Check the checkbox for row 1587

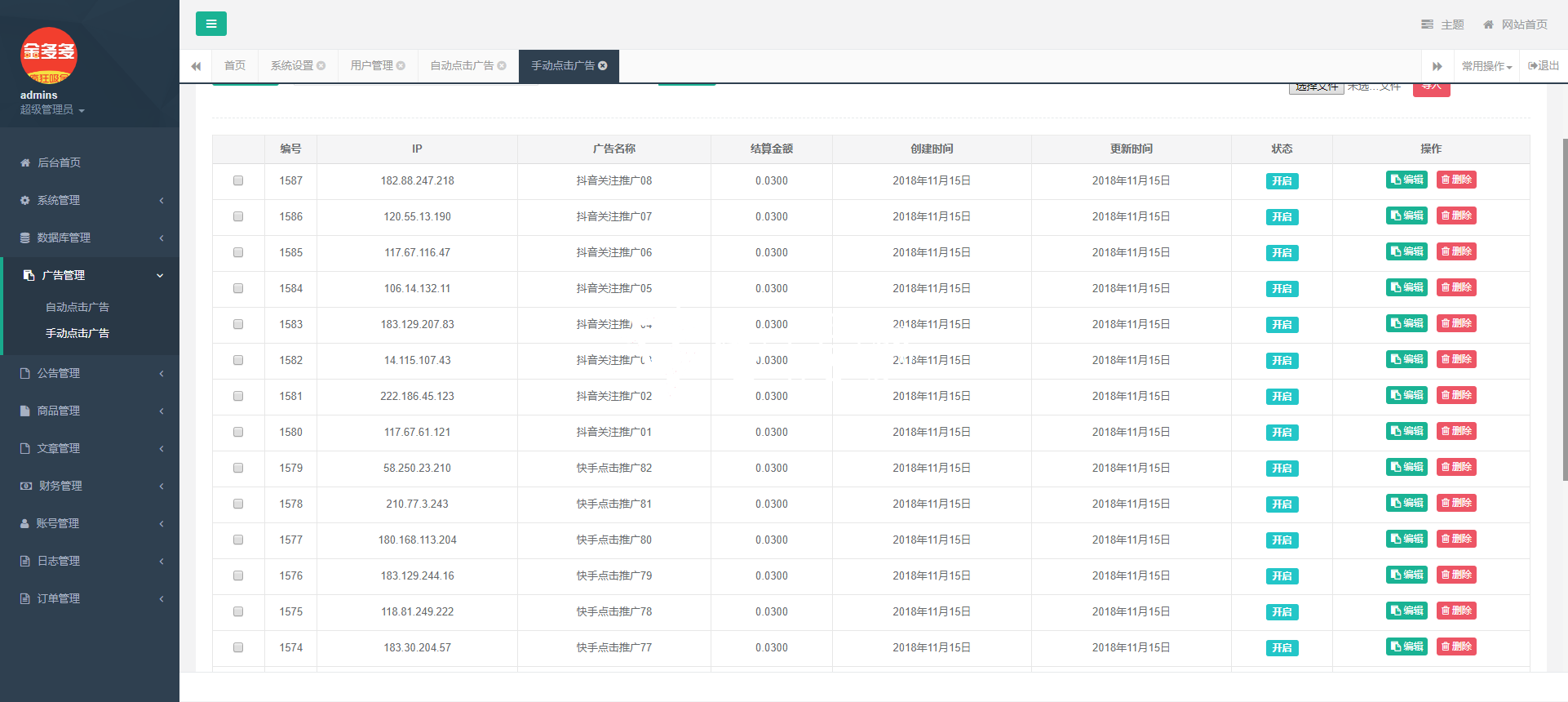coord(238,180)
